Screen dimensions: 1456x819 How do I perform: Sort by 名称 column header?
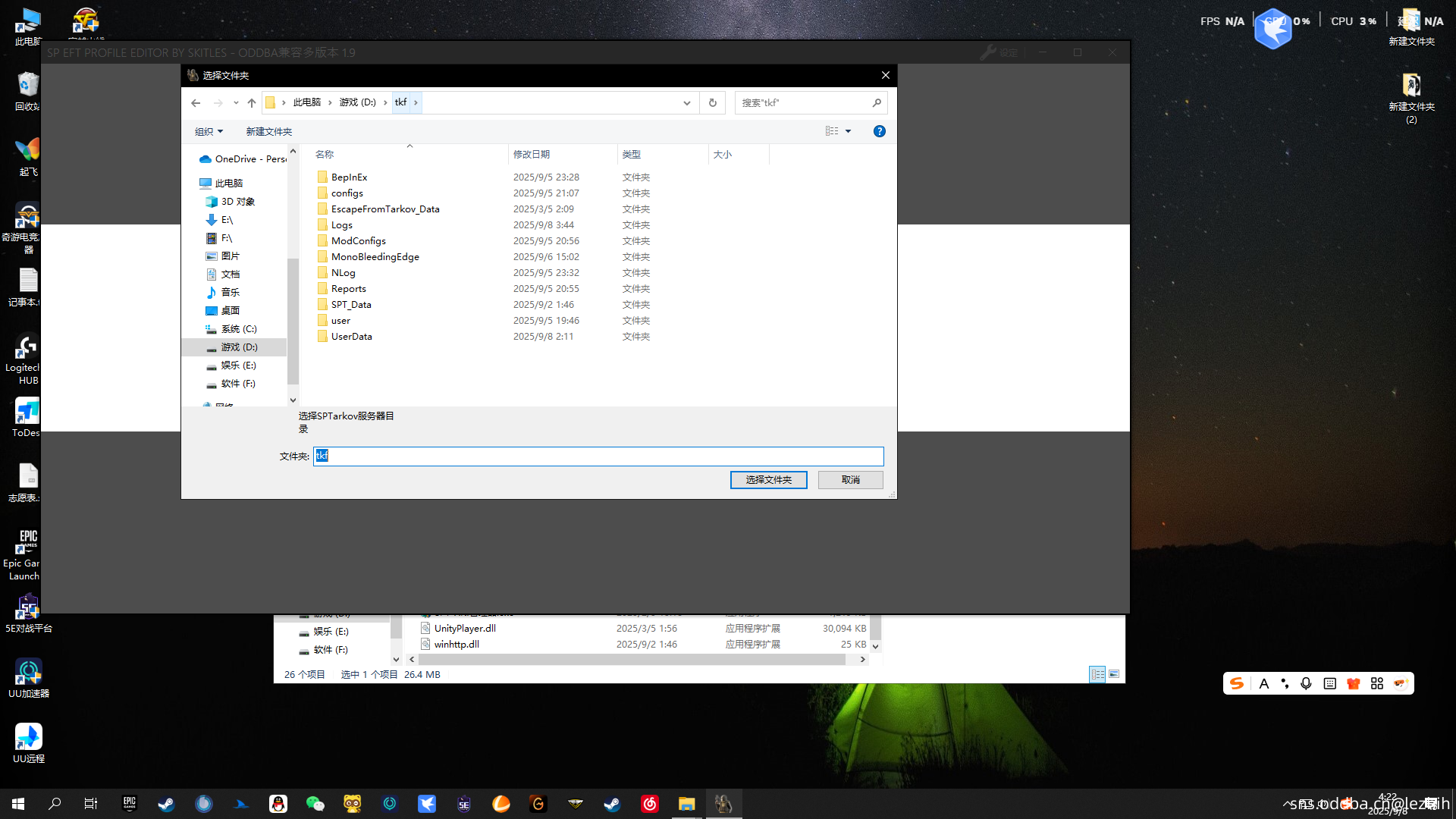[325, 154]
